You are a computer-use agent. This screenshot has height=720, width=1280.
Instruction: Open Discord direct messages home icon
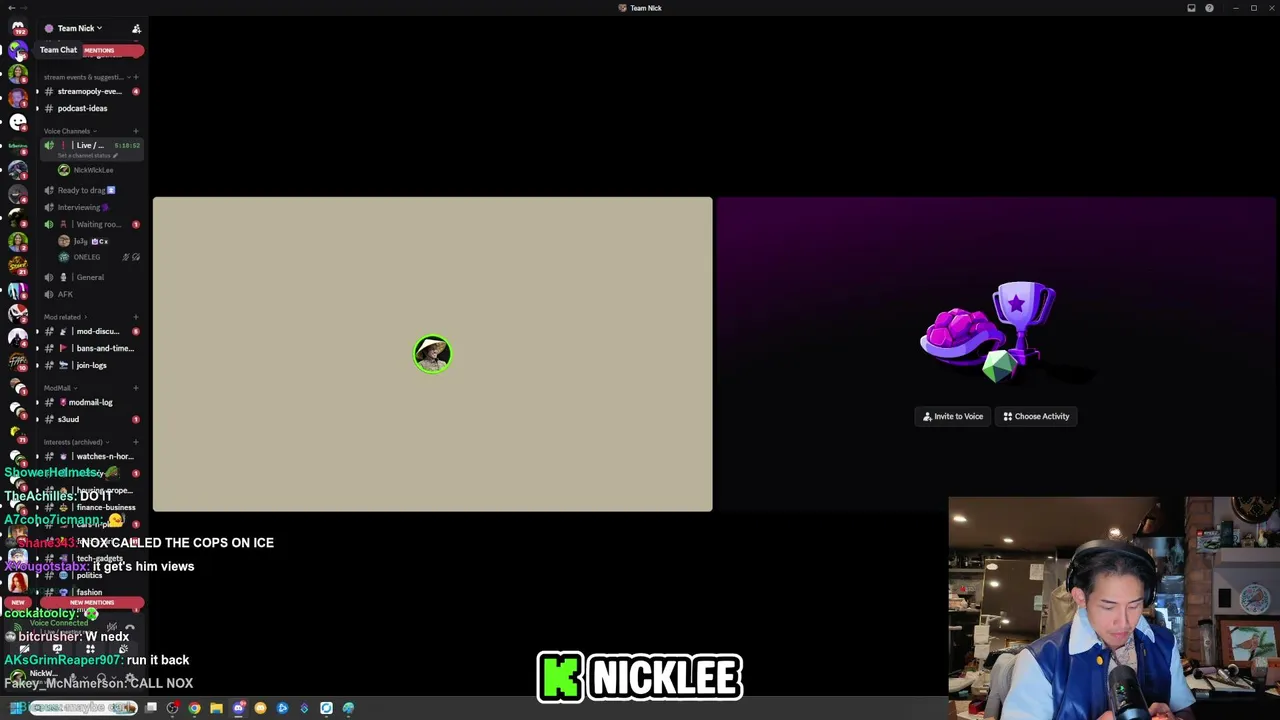(x=18, y=28)
